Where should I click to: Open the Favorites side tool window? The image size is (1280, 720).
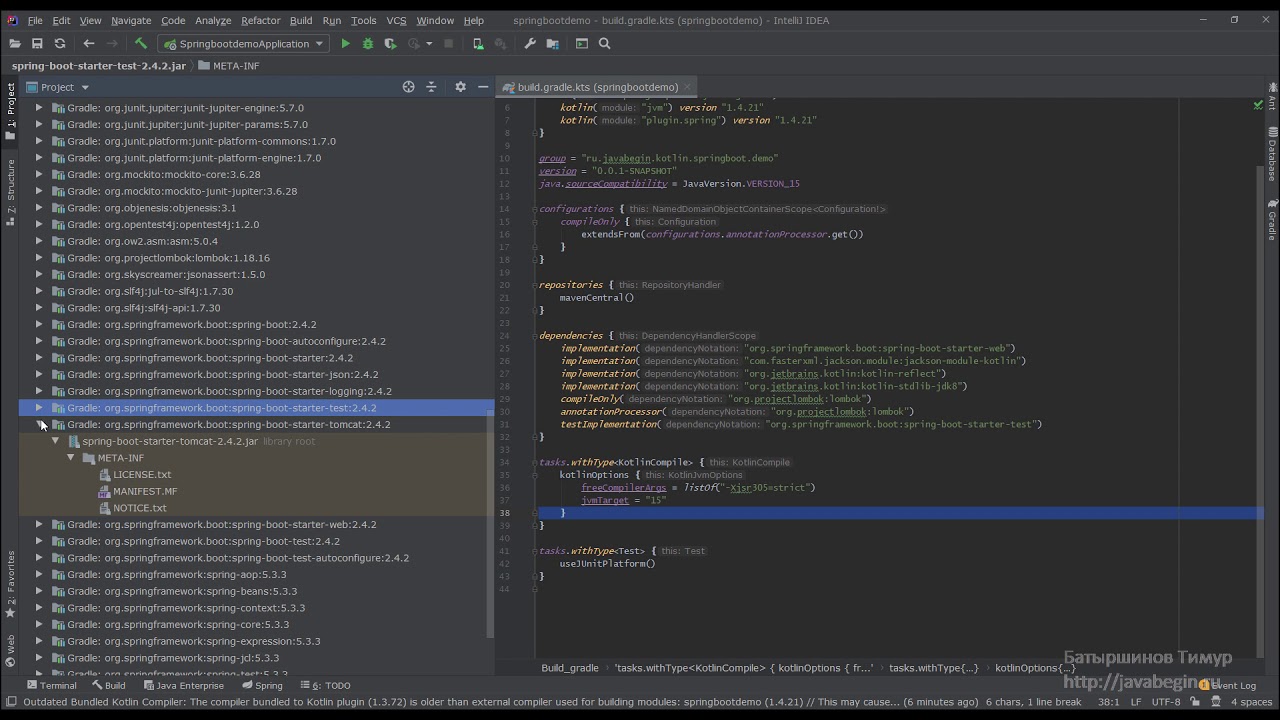click(x=11, y=584)
